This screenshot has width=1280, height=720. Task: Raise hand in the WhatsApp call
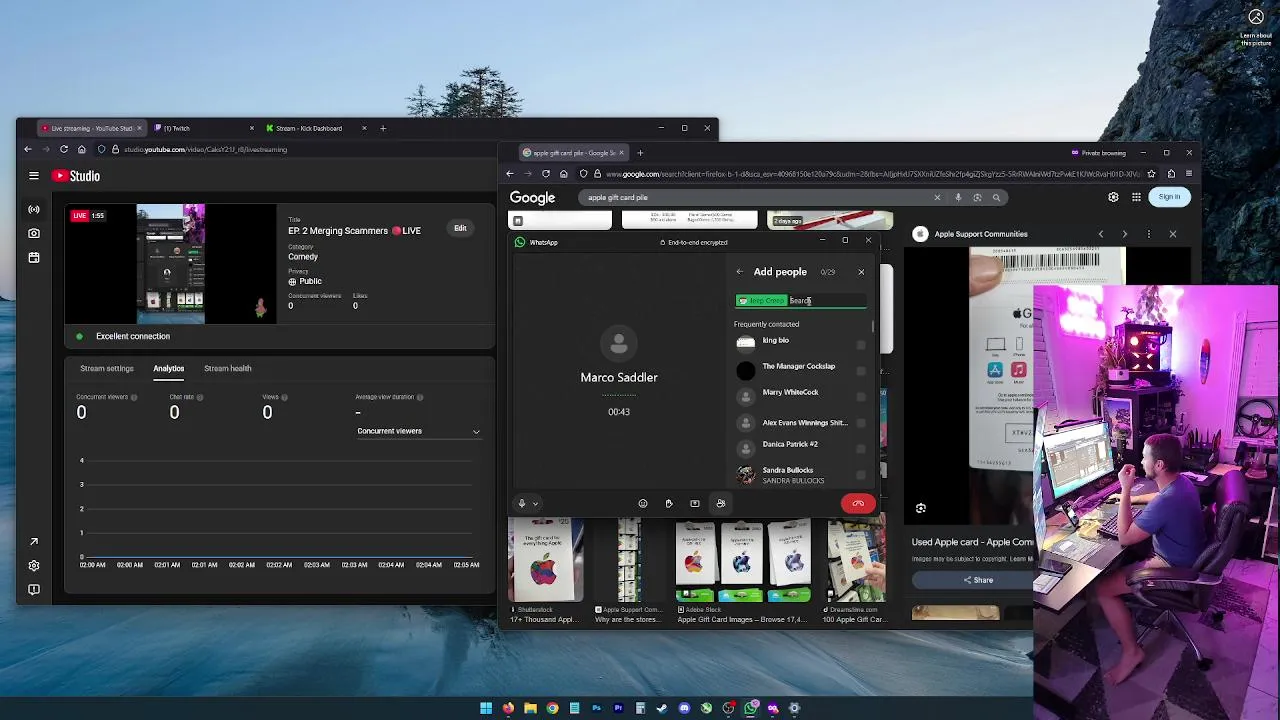669,504
